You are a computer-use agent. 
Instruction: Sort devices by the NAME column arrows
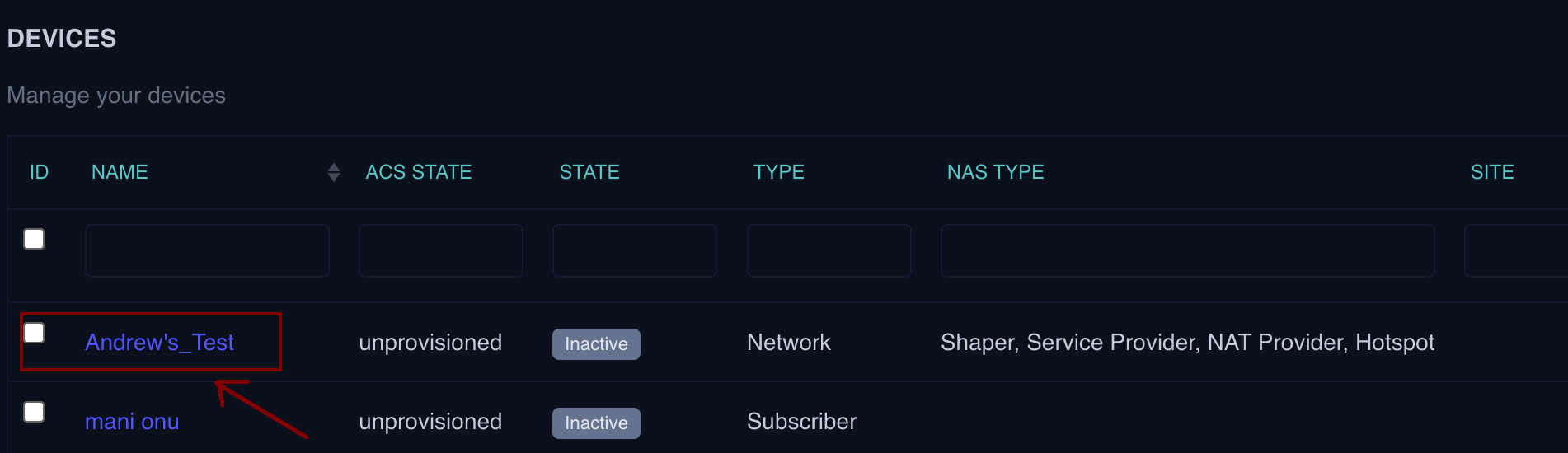[334, 172]
